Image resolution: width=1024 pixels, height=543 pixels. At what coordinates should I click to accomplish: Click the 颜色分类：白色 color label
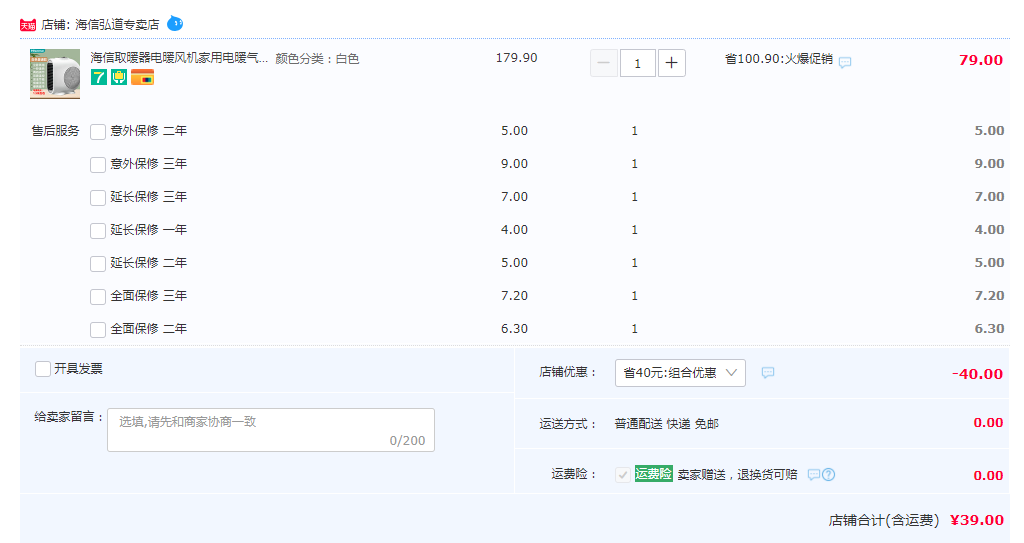click(x=317, y=59)
